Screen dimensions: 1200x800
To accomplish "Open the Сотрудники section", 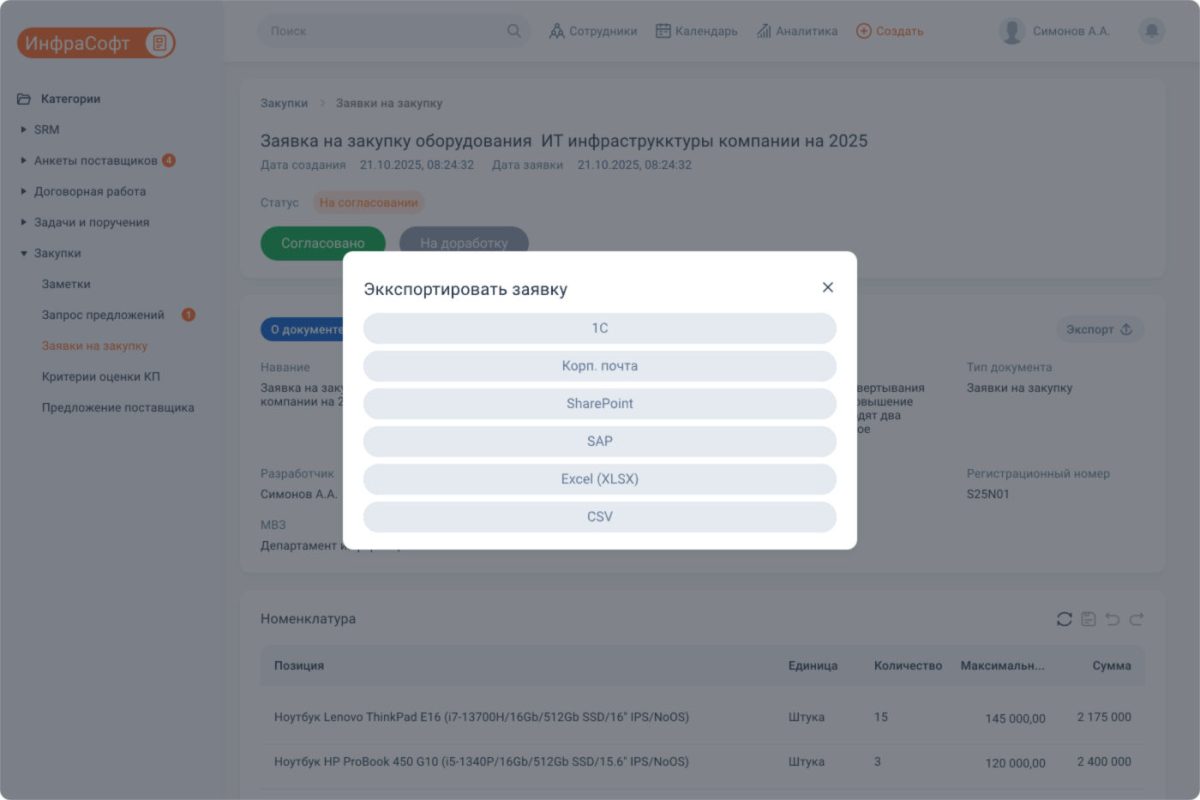I will (x=593, y=31).
